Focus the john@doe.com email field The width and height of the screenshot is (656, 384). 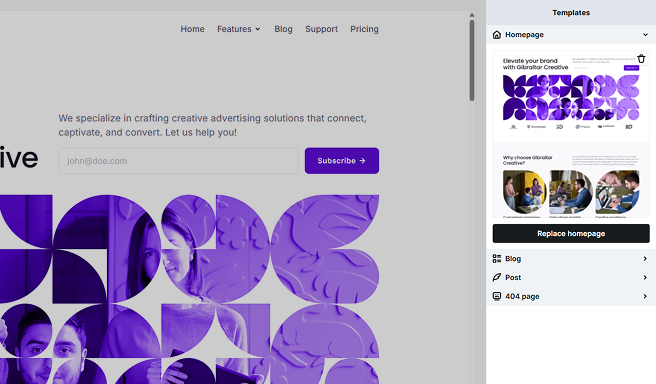pos(179,161)
